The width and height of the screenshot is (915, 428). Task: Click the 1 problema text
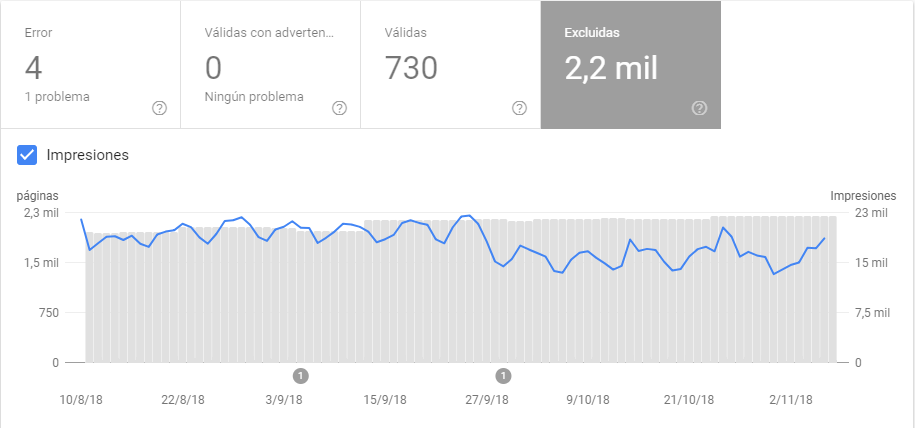[57, 97]
